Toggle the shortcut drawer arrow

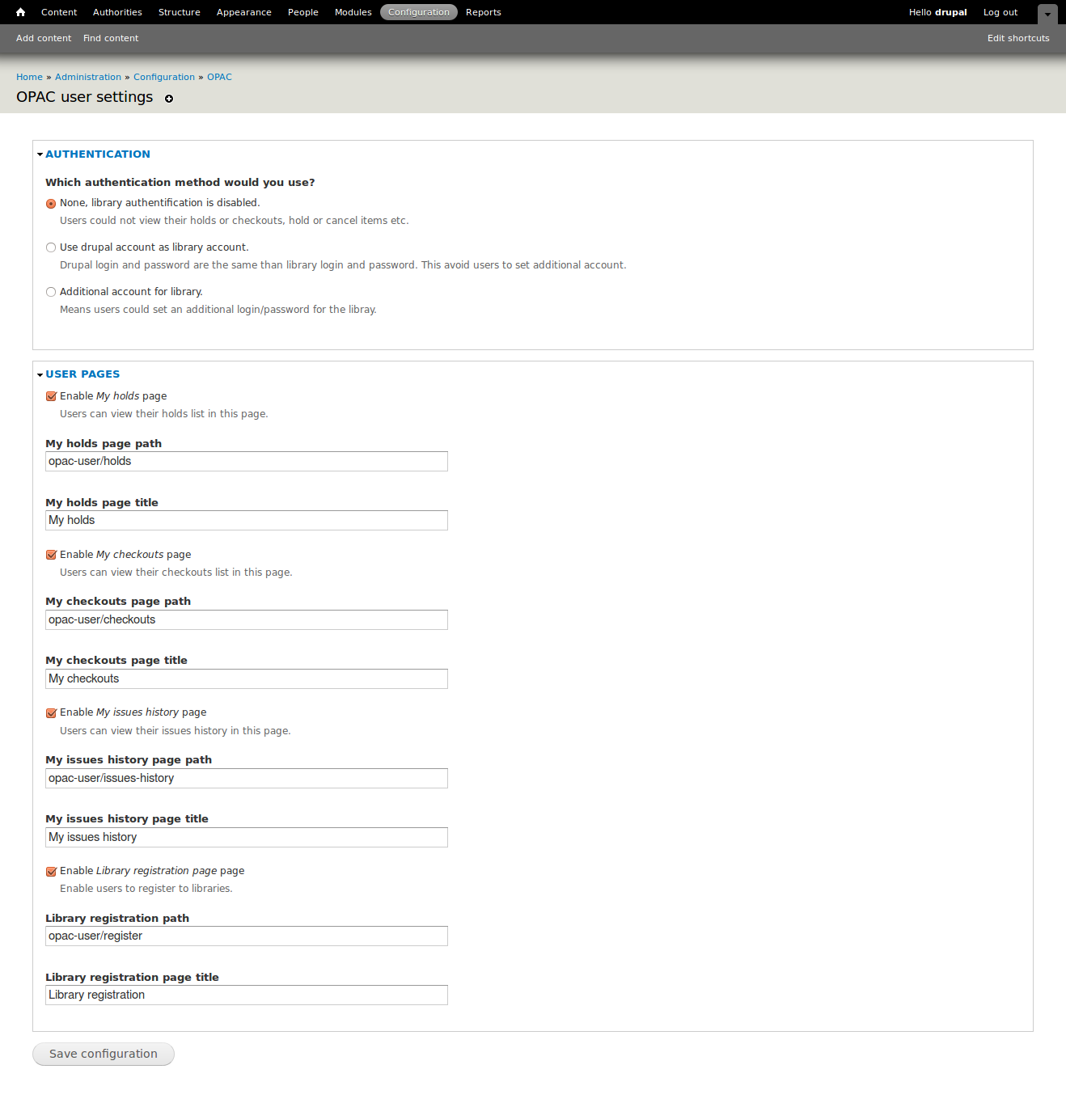click(x=1047, y=14)
